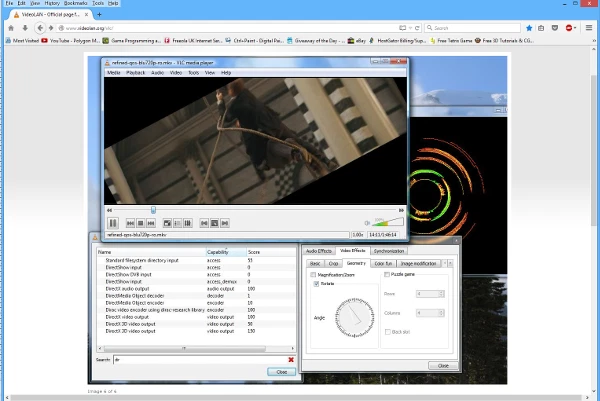Screen dimensions: 600x401
Task: Switch to the Audio Effects tab
Action: coord(319,251)
